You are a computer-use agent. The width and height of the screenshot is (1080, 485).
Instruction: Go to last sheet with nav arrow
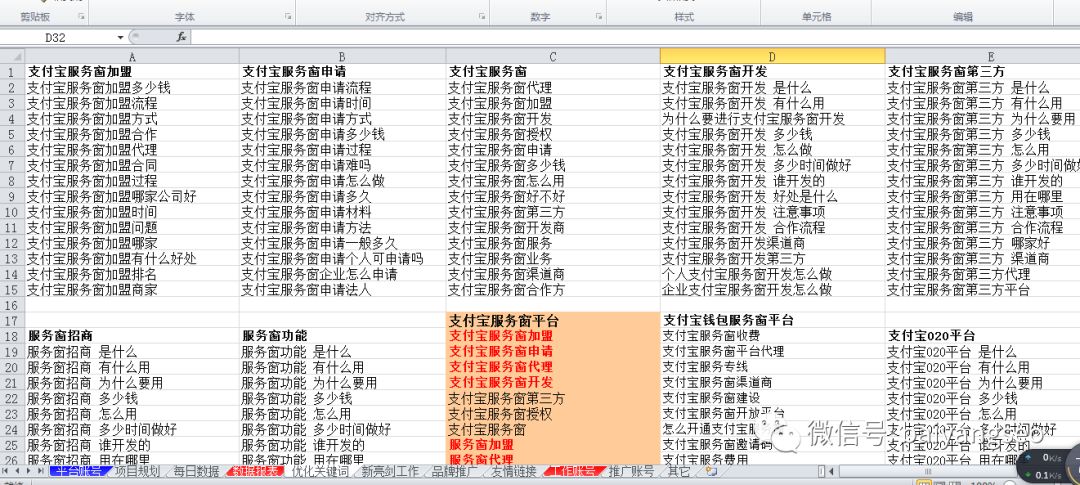click(x=39, y=472)
